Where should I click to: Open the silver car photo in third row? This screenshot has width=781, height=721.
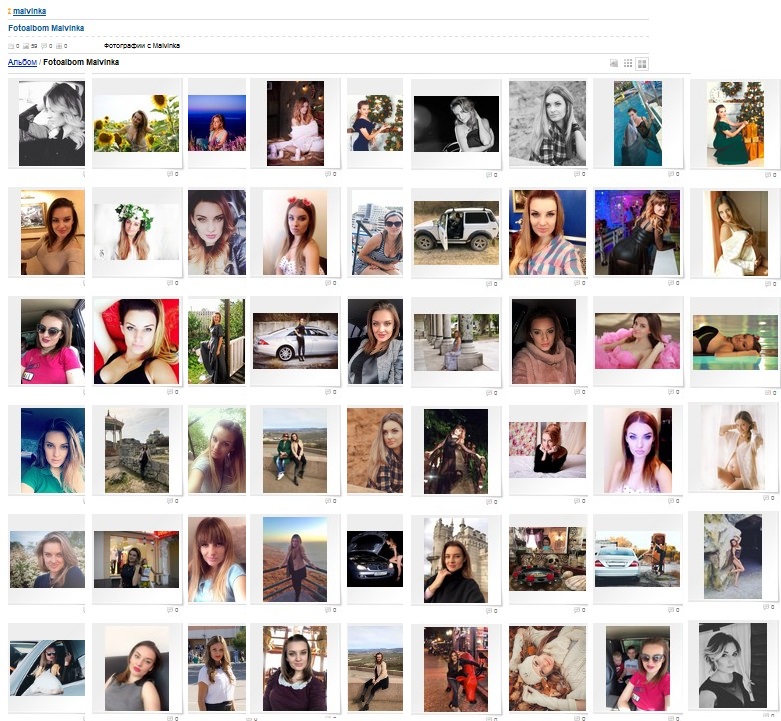coord(295,340)
